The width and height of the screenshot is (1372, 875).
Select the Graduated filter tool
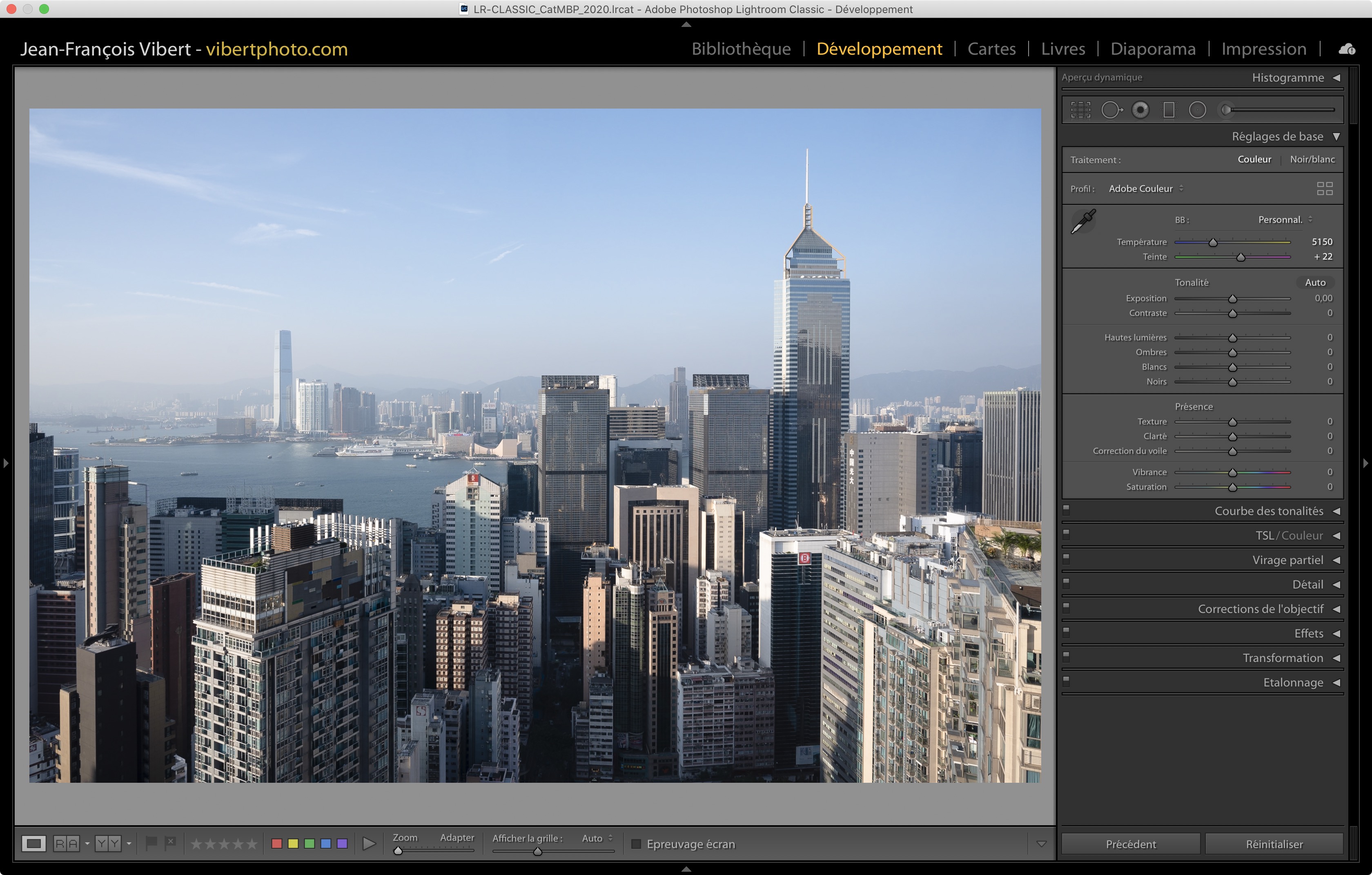click(x=1169, y=110)
